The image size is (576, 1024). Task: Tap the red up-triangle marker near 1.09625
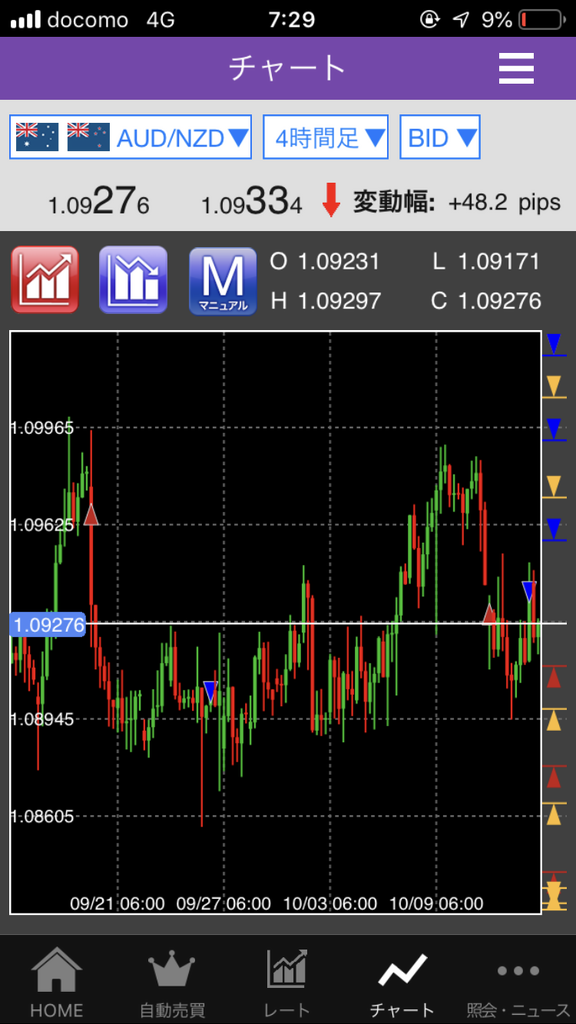(91, 515)
